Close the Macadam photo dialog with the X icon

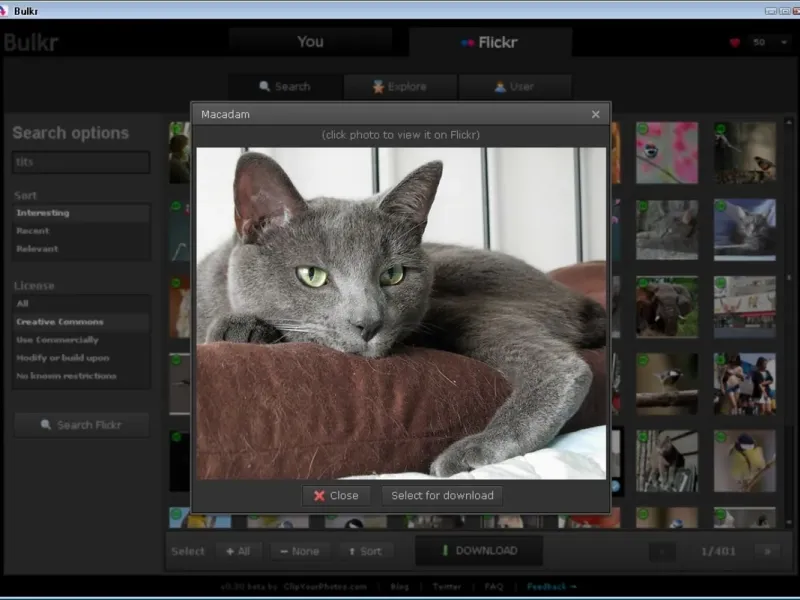point(596,115)
